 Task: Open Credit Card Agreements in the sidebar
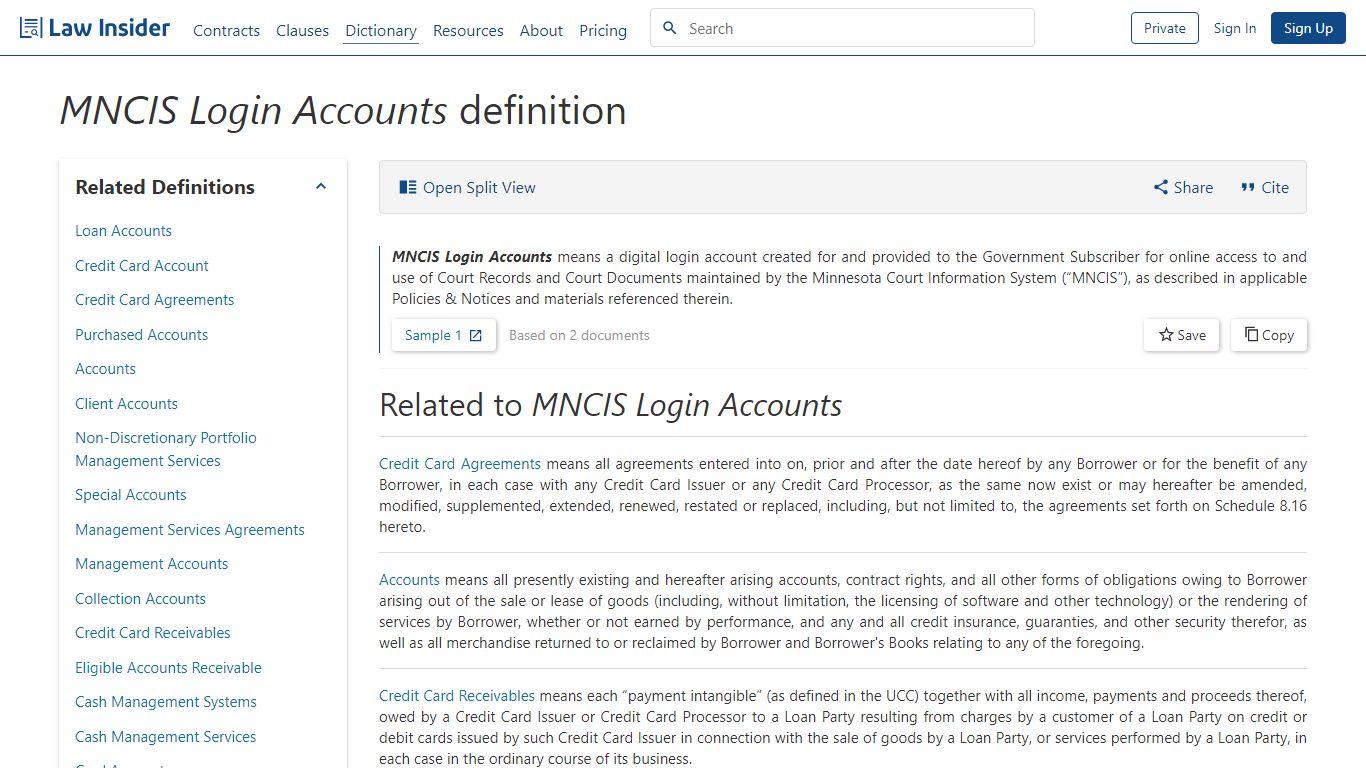pyautogui.click(x=154, y=300)
